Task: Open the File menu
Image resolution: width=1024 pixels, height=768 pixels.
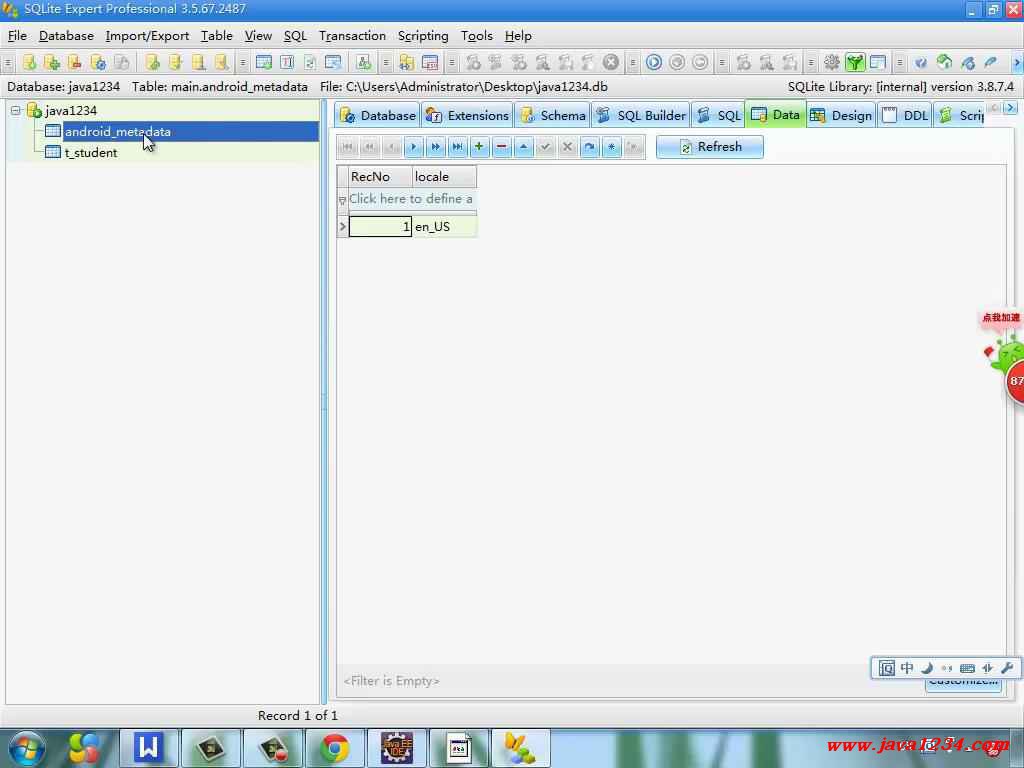Action: 17,36
